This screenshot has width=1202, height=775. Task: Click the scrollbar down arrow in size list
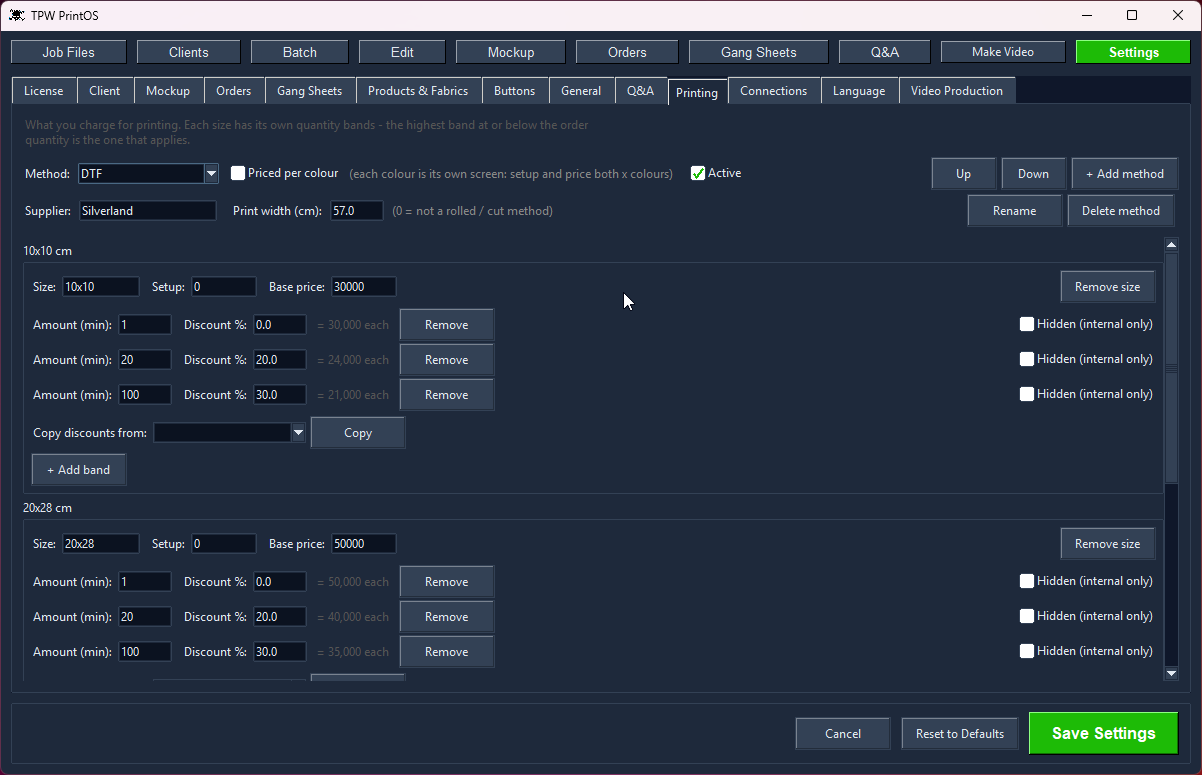(1172, 674)
